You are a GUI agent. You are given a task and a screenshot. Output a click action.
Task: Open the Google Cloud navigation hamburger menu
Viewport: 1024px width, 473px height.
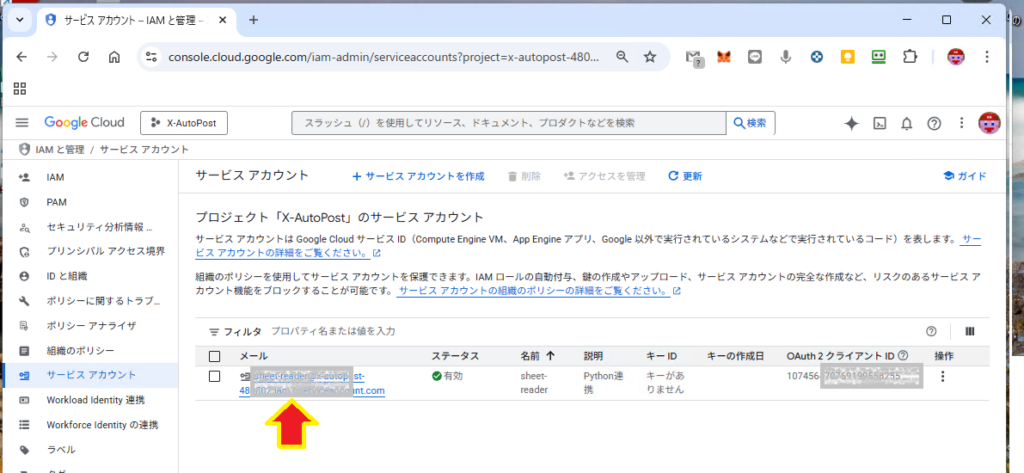click(22, 123)
